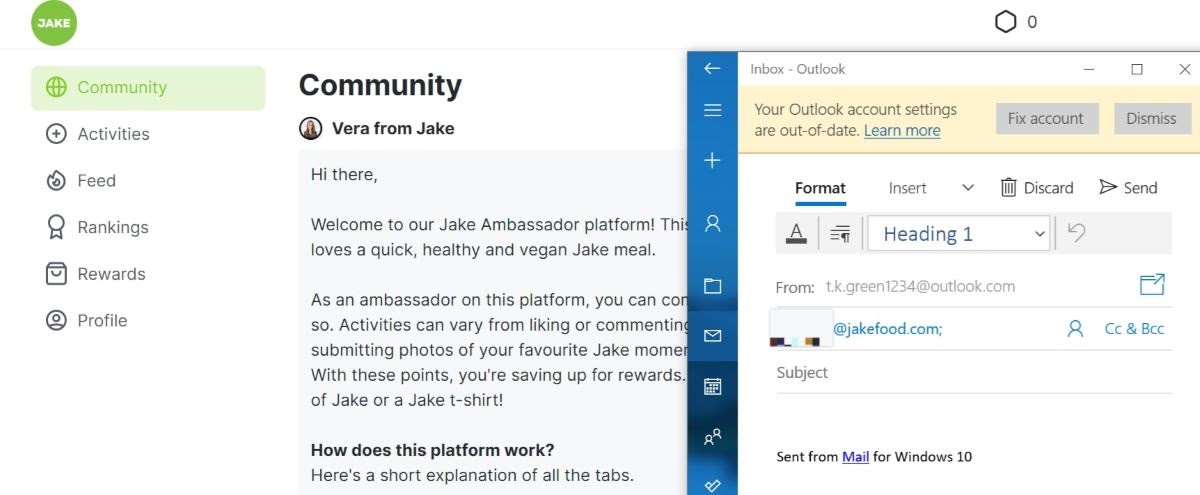The image size is (1200, 495).
Task: Expand the Outlook hamburger menu
Action: point(712,110)
